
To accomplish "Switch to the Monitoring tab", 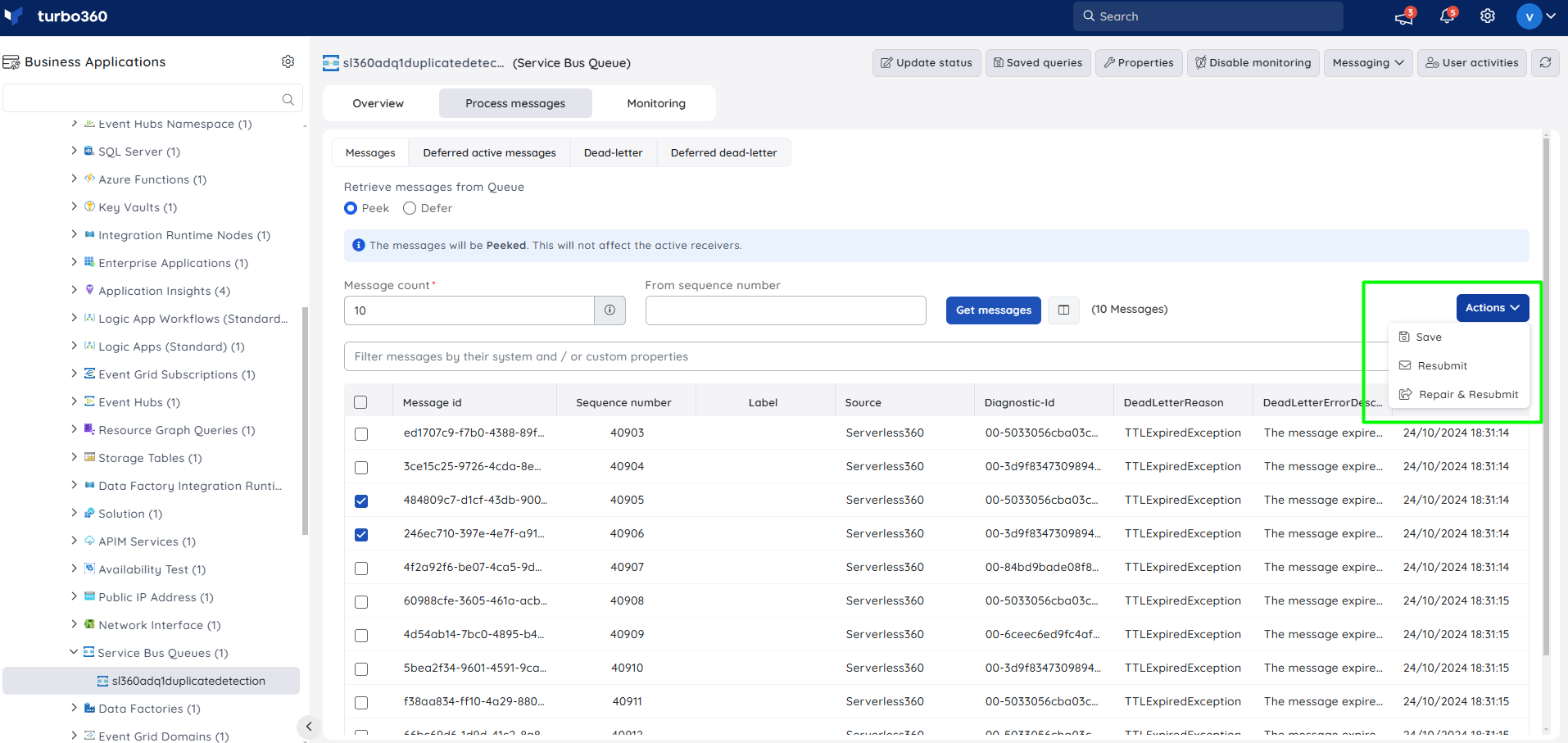I will (x=656, y=103).
